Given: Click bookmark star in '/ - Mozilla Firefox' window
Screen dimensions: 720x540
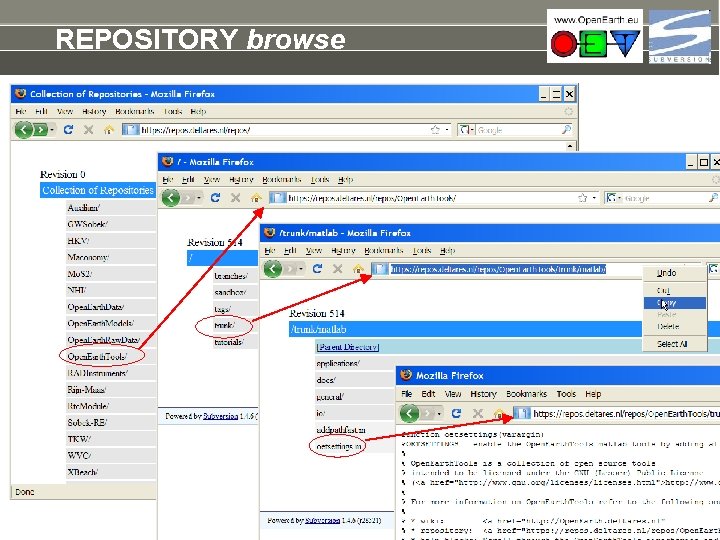Looking at the screenshot, I should coord(583,198).
